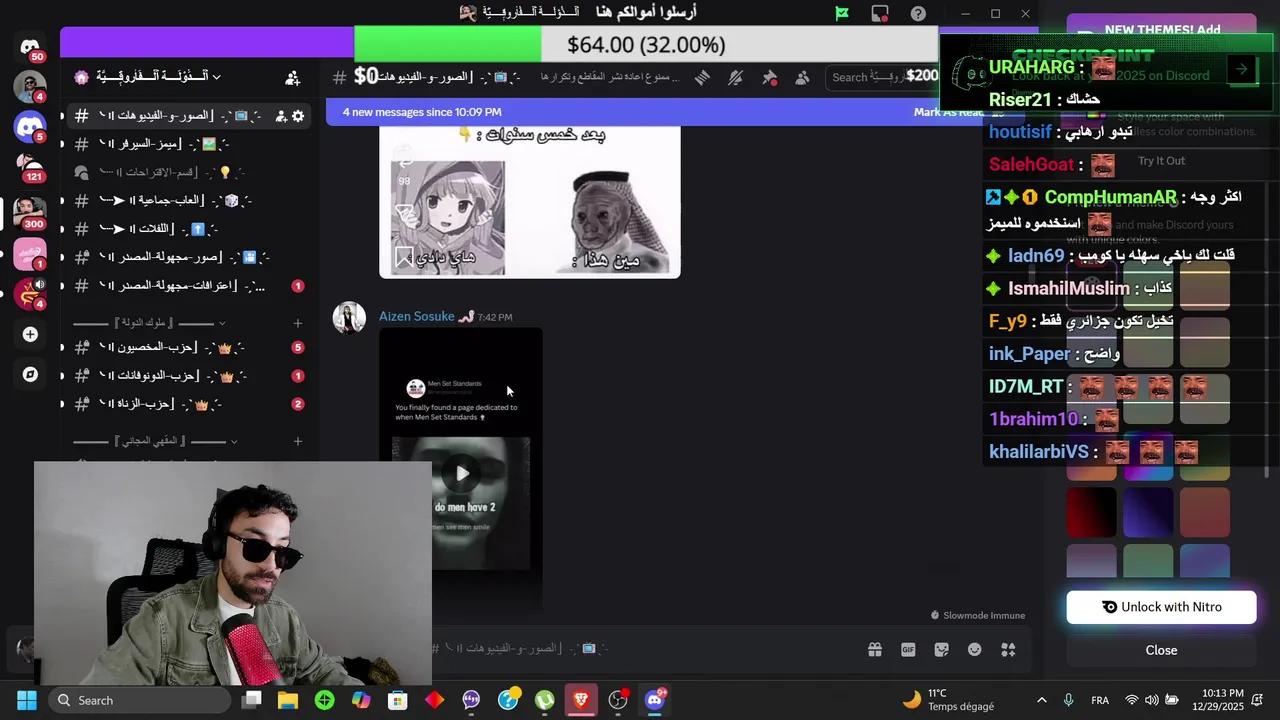Click the green flag icon in title bar
Viewport: 1280px width, 720px height.
(x=842, y=13)
